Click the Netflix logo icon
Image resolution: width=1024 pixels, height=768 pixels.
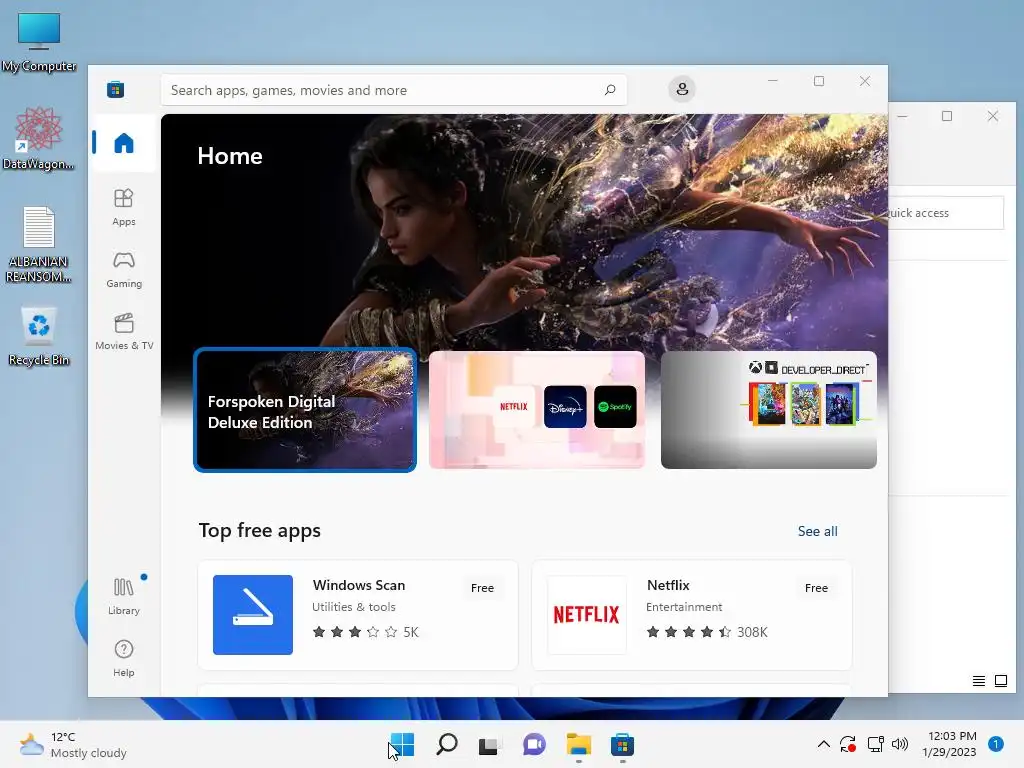pos(586,615)
